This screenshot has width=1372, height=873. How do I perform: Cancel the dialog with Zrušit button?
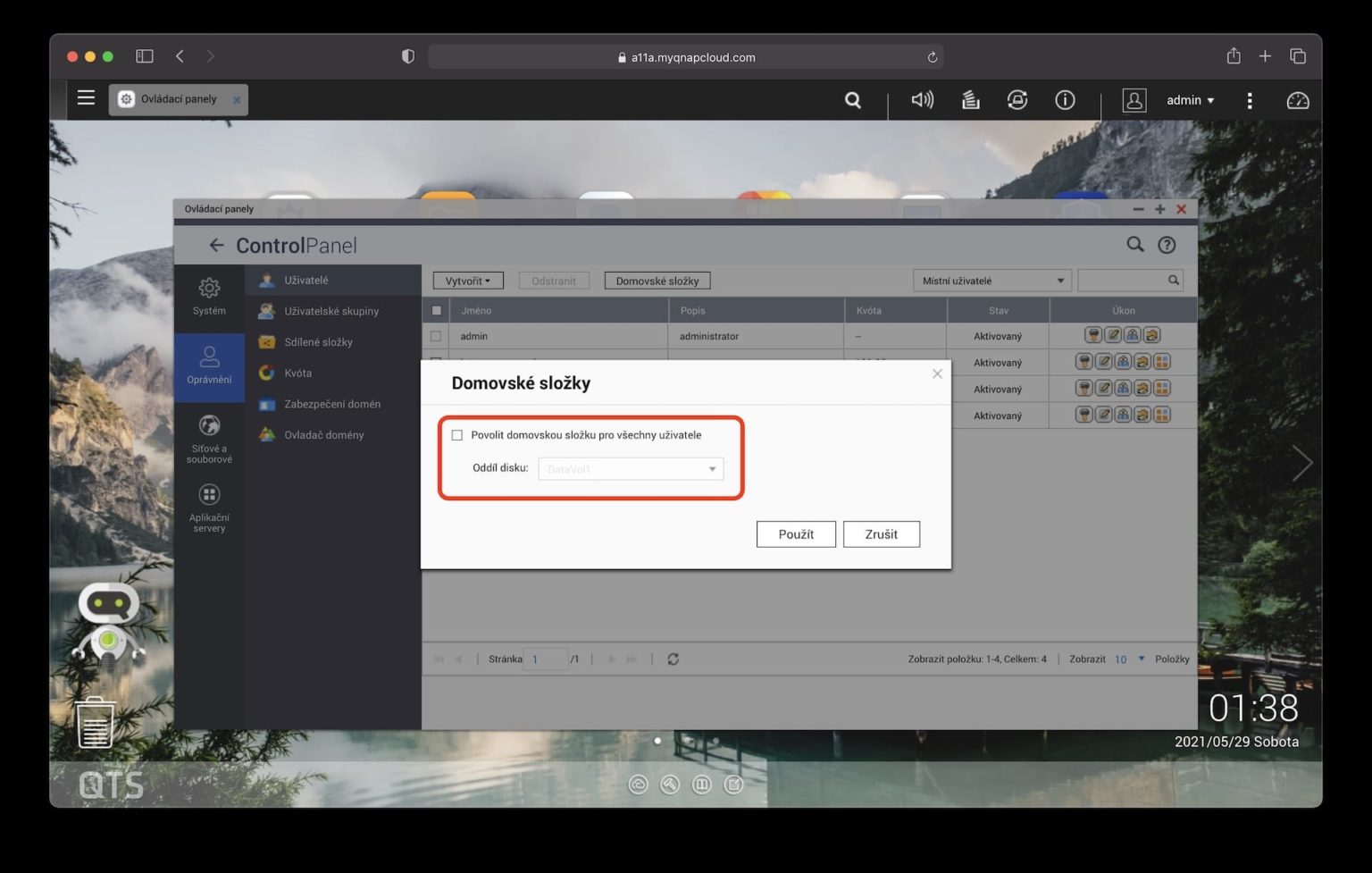(x=881, y=533)
